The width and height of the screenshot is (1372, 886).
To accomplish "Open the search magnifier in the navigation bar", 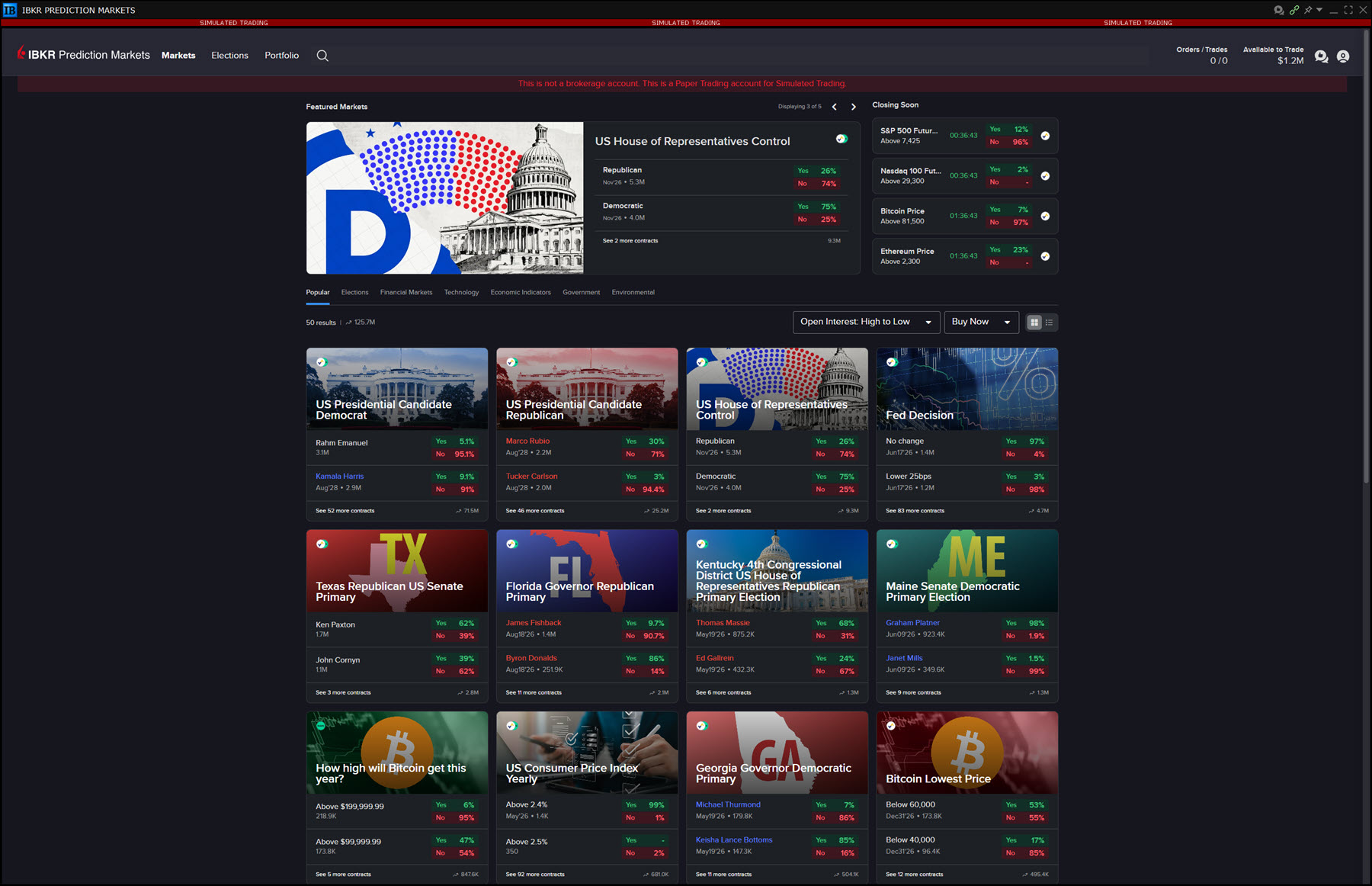I will click(x=322, y=56).
